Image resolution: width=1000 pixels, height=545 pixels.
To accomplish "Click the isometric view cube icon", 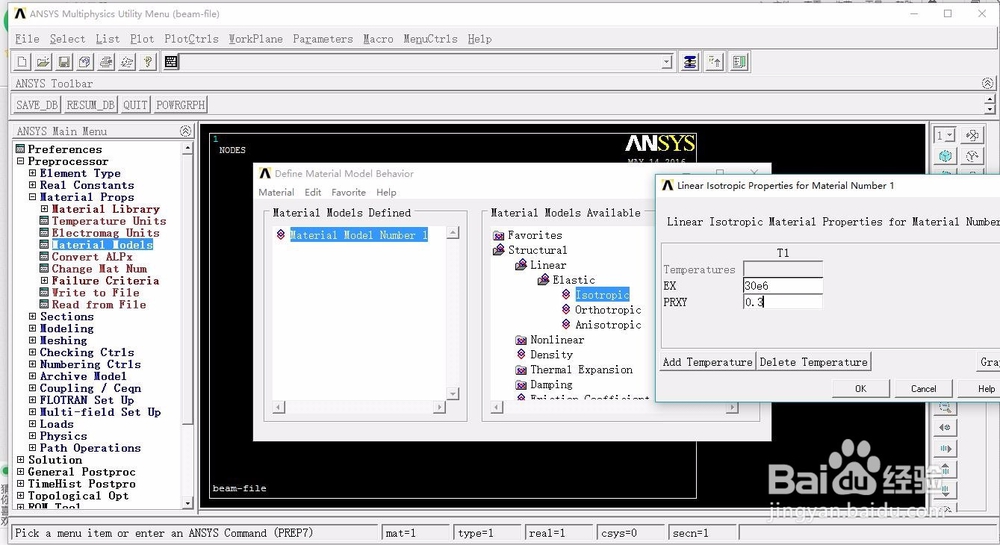I will (945, 156).
